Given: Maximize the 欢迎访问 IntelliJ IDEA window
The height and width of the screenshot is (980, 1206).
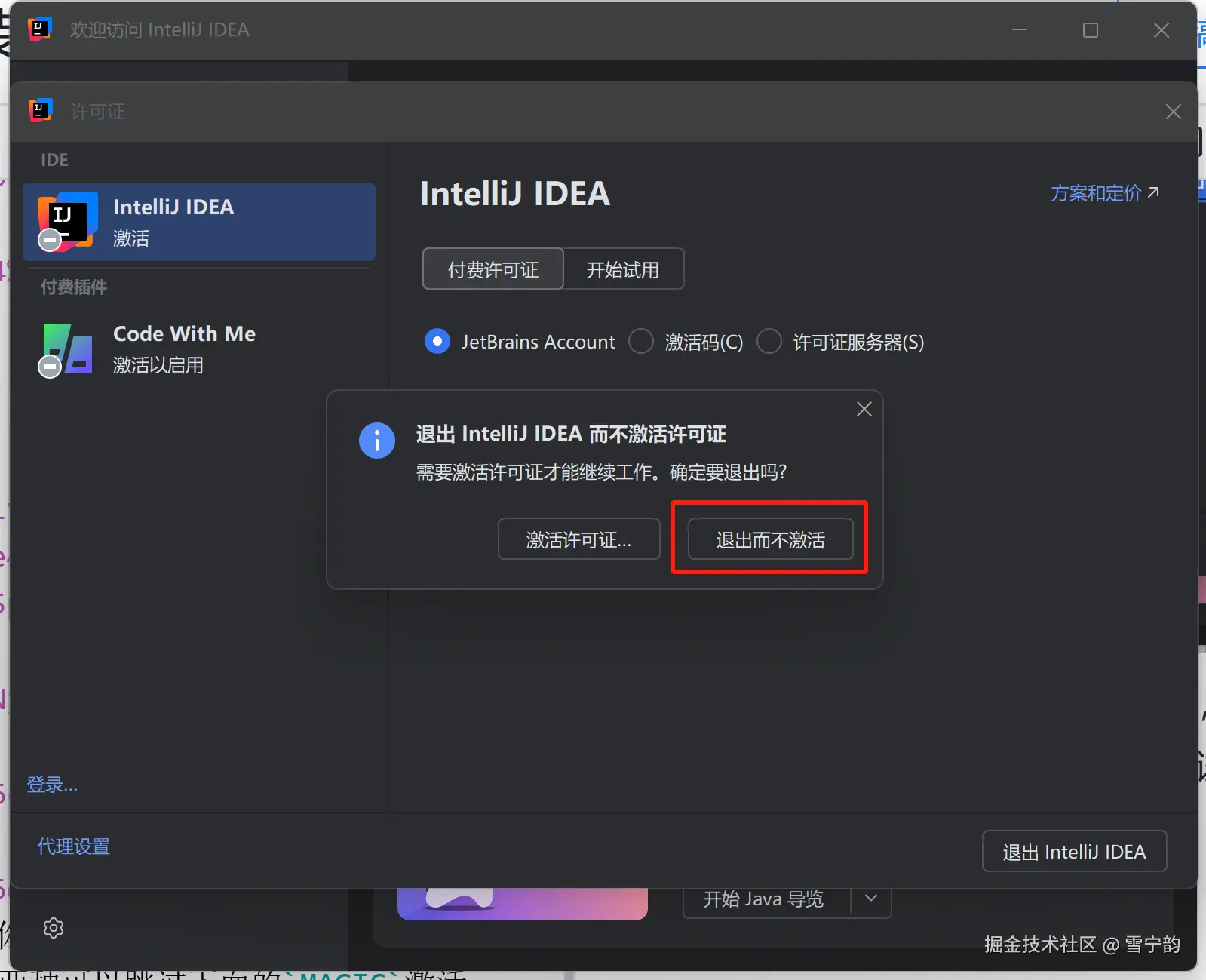Looking at the screenshot, I should (x=1091, y=30).
